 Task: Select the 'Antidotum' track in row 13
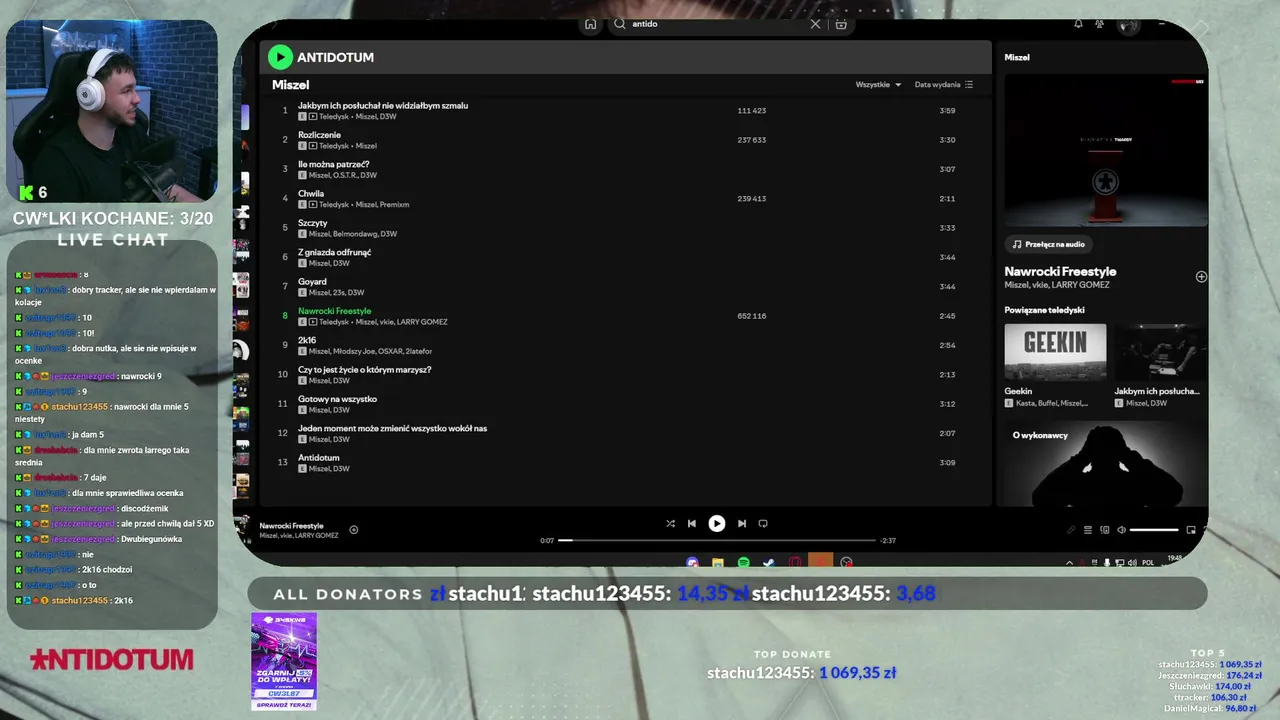(319, 458)
